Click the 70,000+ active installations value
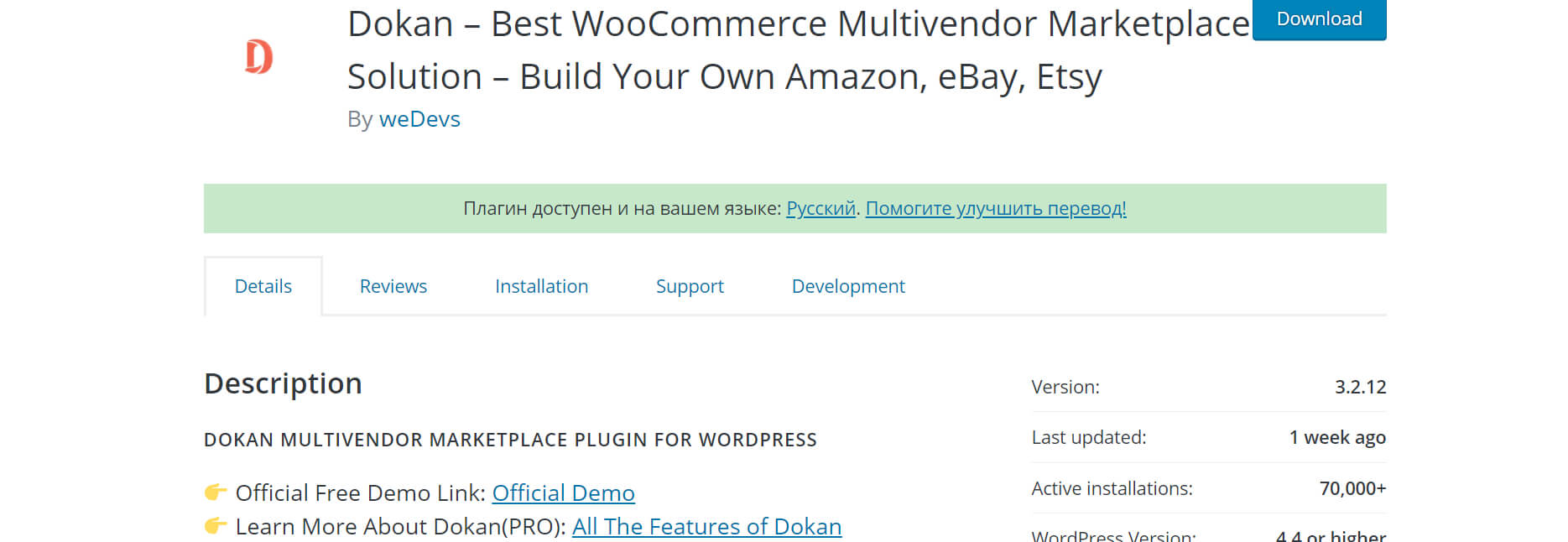1568x542 pixels. [1352, 488]
